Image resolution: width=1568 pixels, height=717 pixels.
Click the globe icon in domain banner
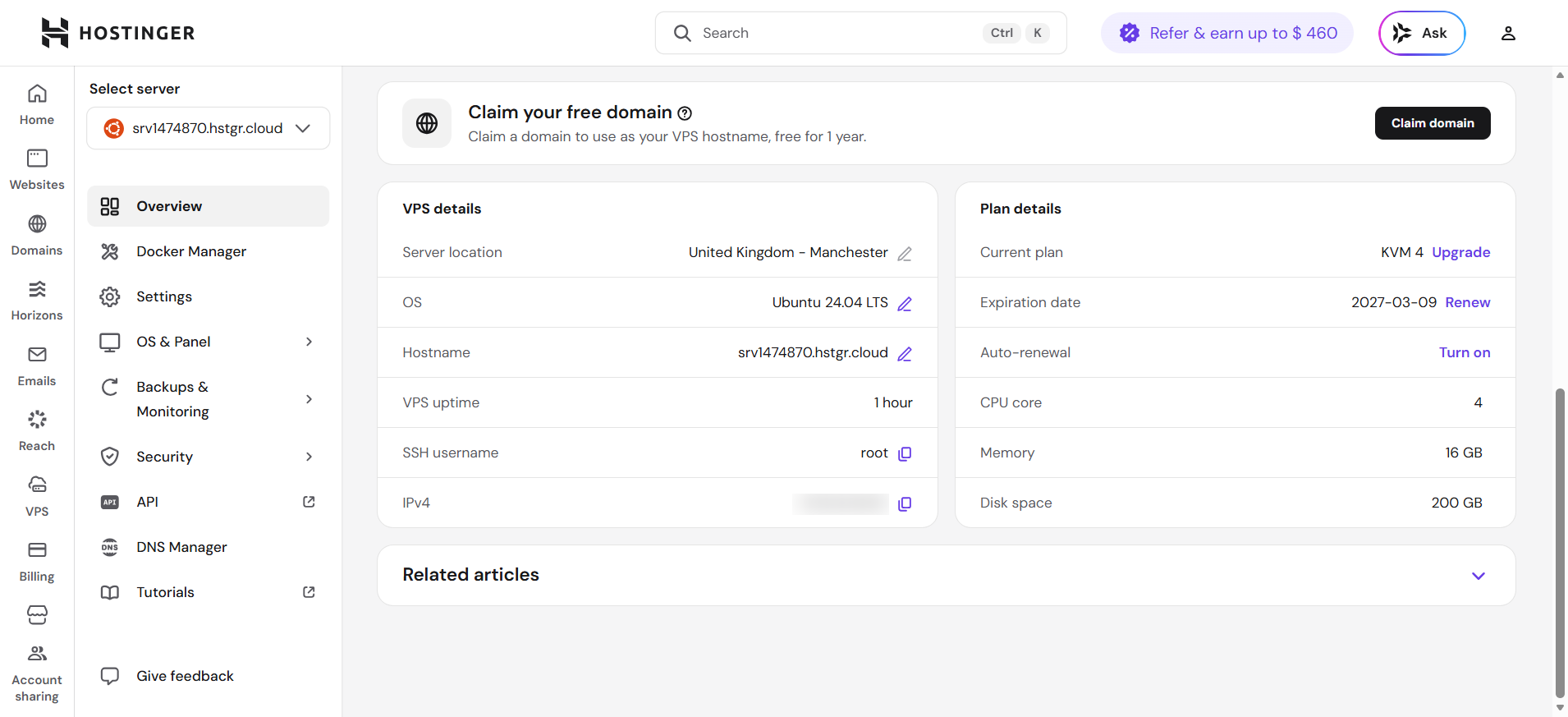(427, 123)
